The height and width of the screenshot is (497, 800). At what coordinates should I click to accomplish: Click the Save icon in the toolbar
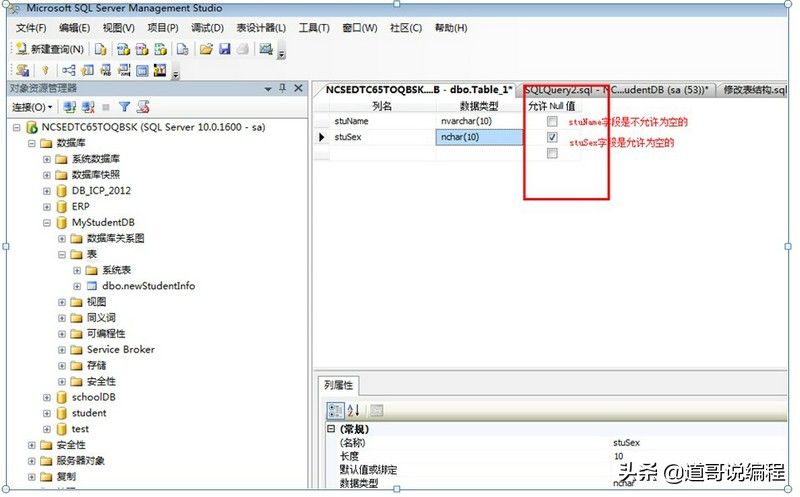click(224, 49)
